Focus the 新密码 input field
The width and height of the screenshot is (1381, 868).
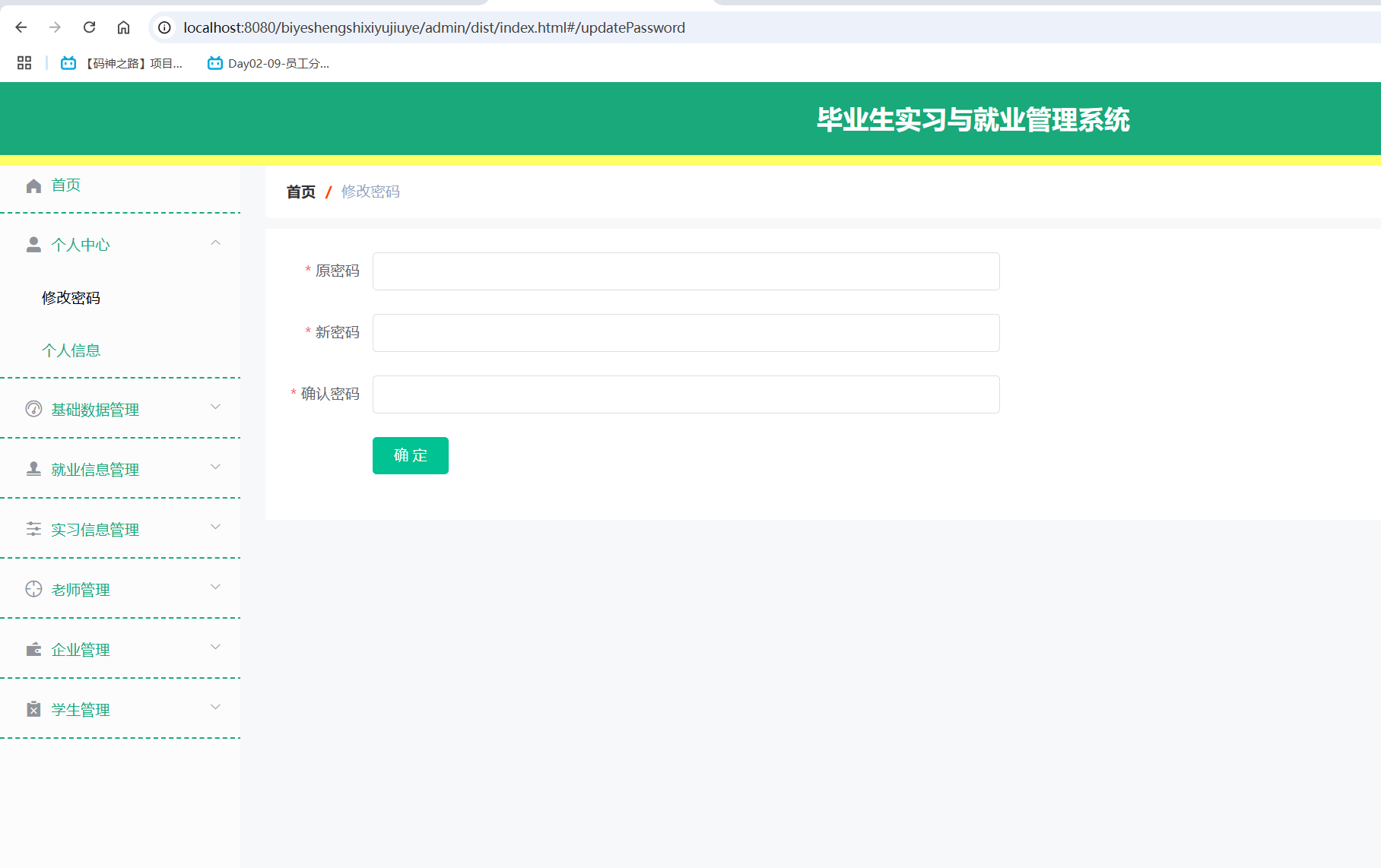686,333
